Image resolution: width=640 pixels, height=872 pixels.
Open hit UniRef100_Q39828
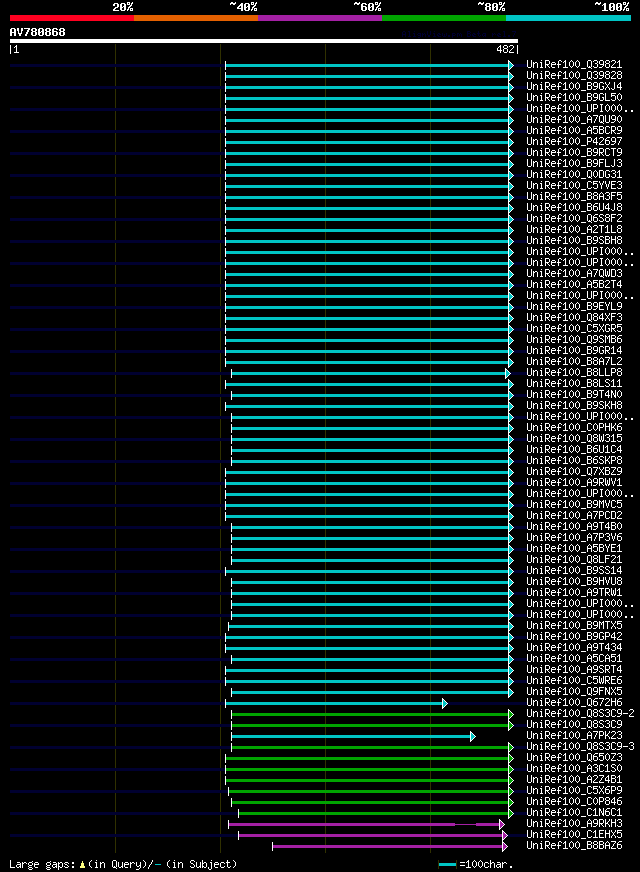(x=574, y=75)
